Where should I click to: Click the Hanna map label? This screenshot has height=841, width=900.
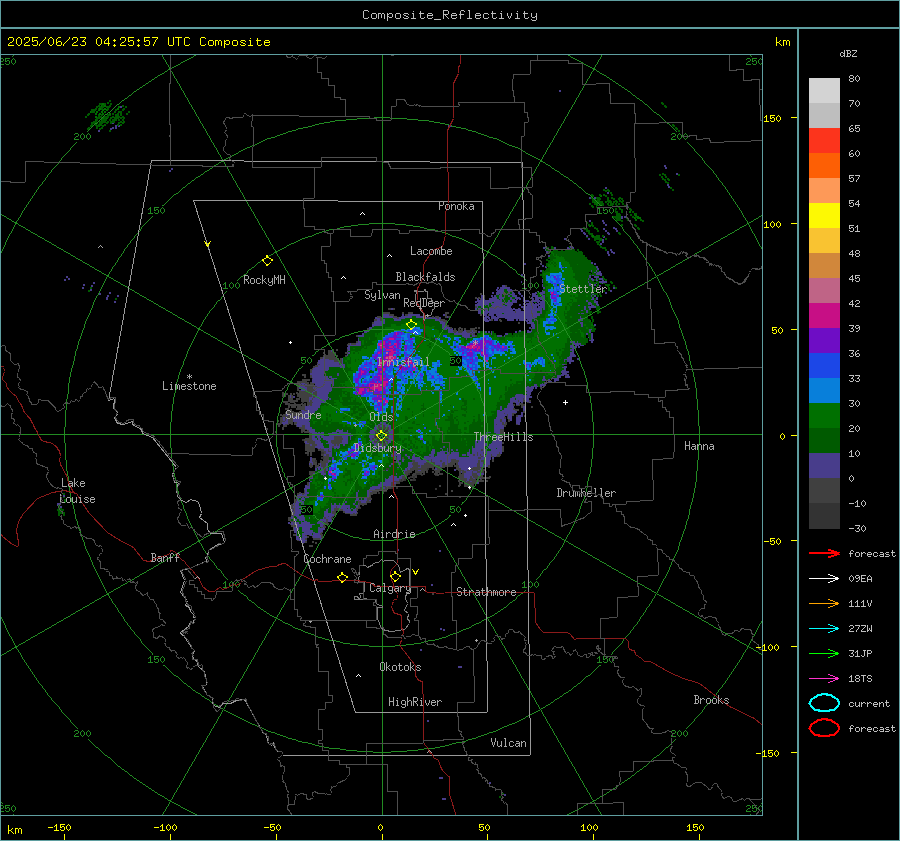point(699,446)
